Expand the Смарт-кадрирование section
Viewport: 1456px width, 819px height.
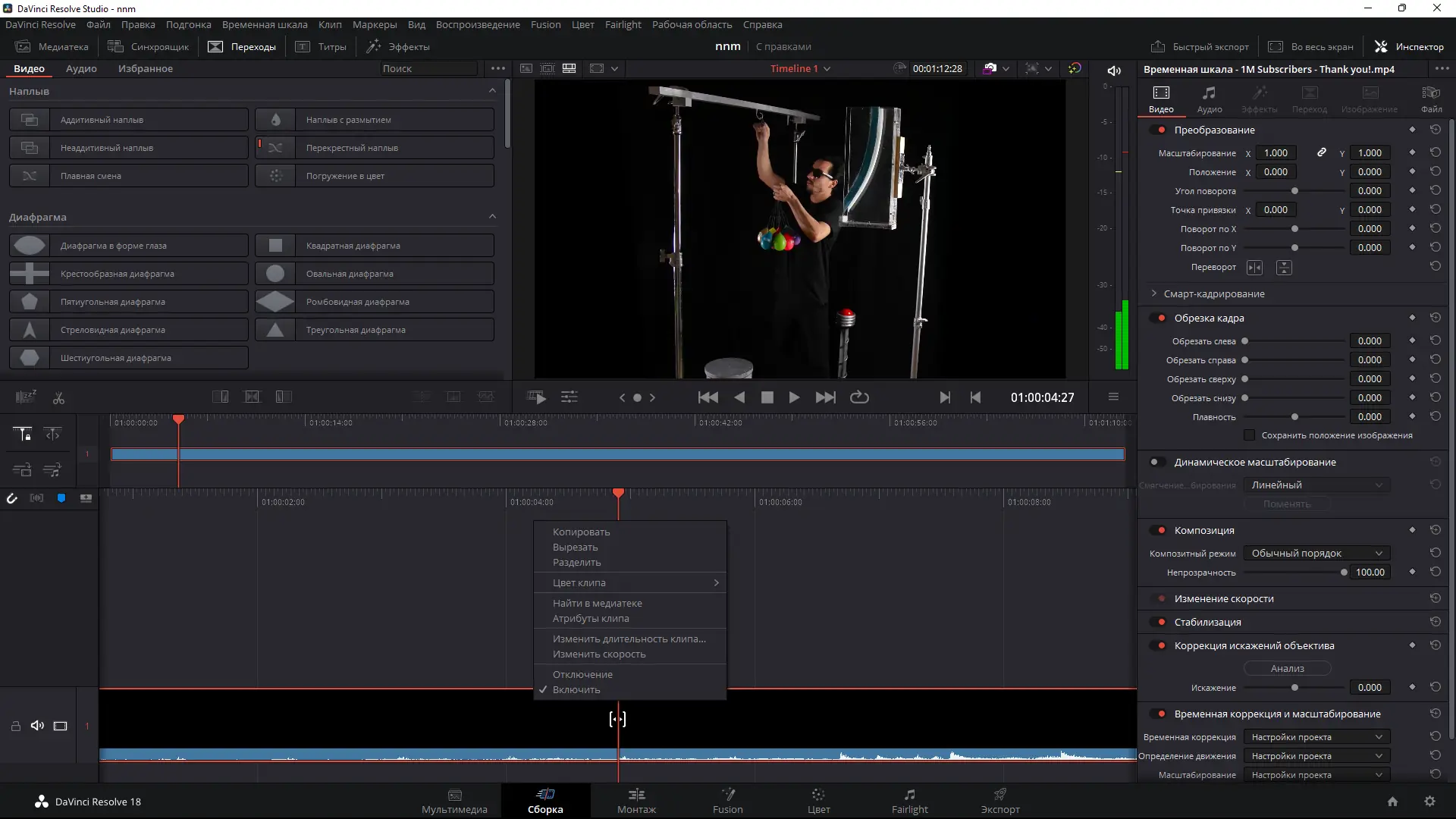click(1154, 293)
